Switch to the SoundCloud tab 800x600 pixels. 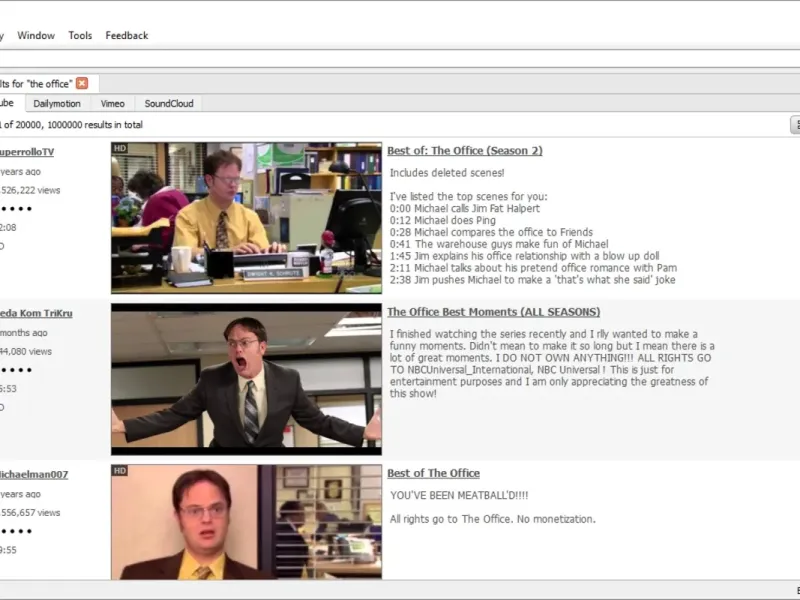tap(169, 104)
